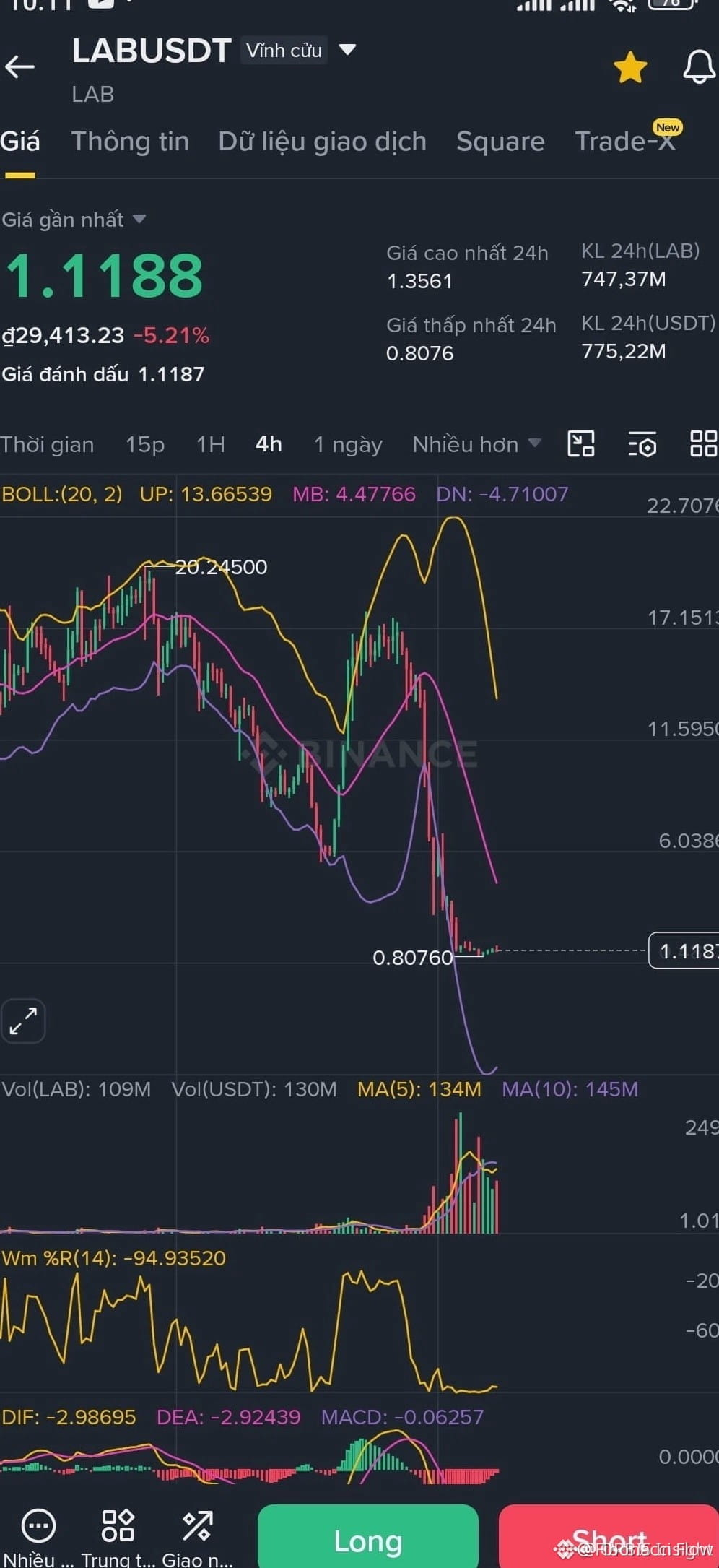Tap the MA(10): 145M volume label
This screenshot has width=719, height=1568.
(570, 1089)
